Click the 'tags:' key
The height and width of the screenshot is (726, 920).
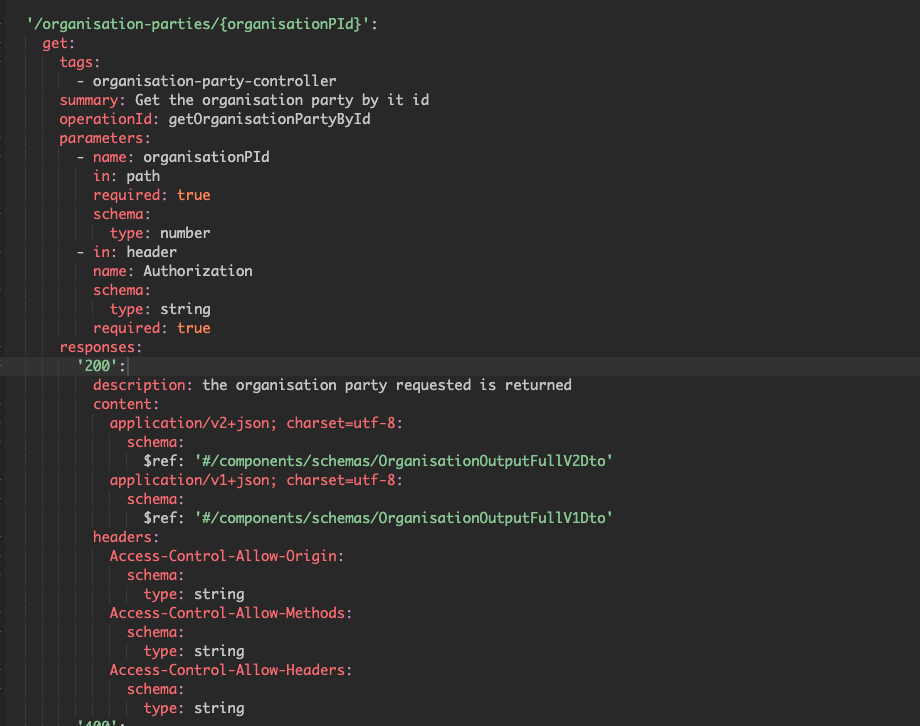coord(80,62)
